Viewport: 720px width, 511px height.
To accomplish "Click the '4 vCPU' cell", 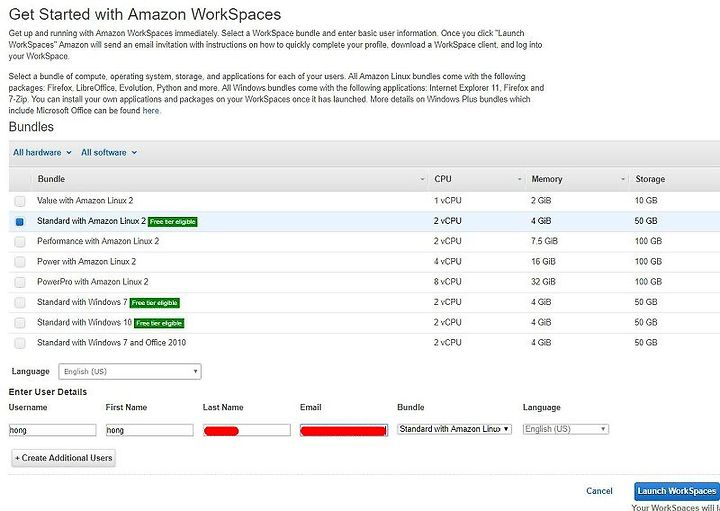I will 448,261.
